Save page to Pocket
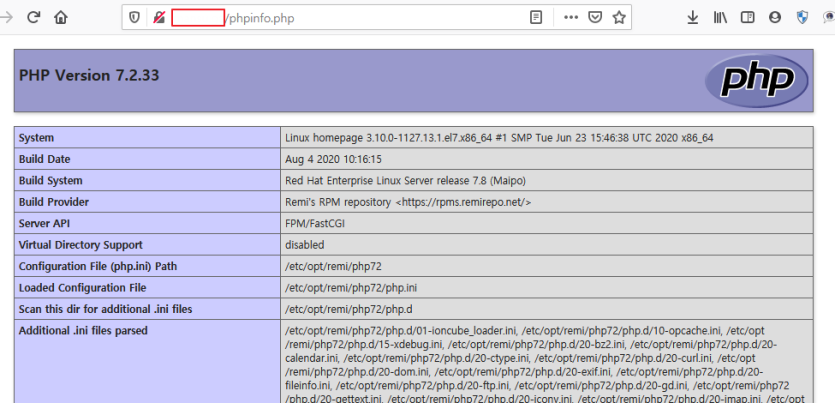This screenshot has height=403, width=835. (595, 18)
